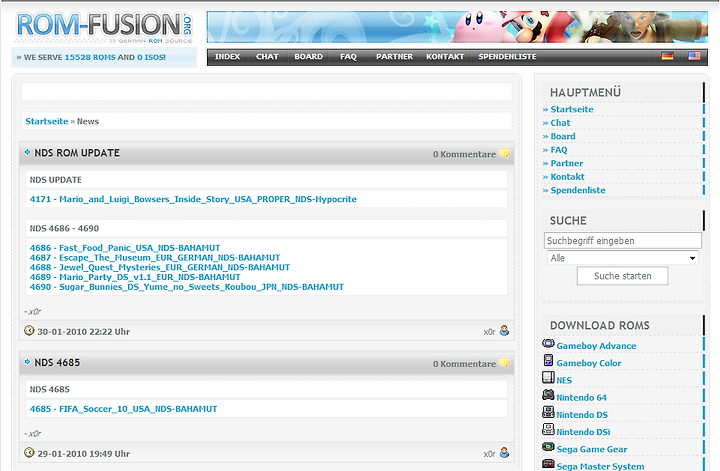Image resolution: width=720 pixels, height=471 pixels.
Task: Open the INDEX navigation item
Action: [228, 56]
